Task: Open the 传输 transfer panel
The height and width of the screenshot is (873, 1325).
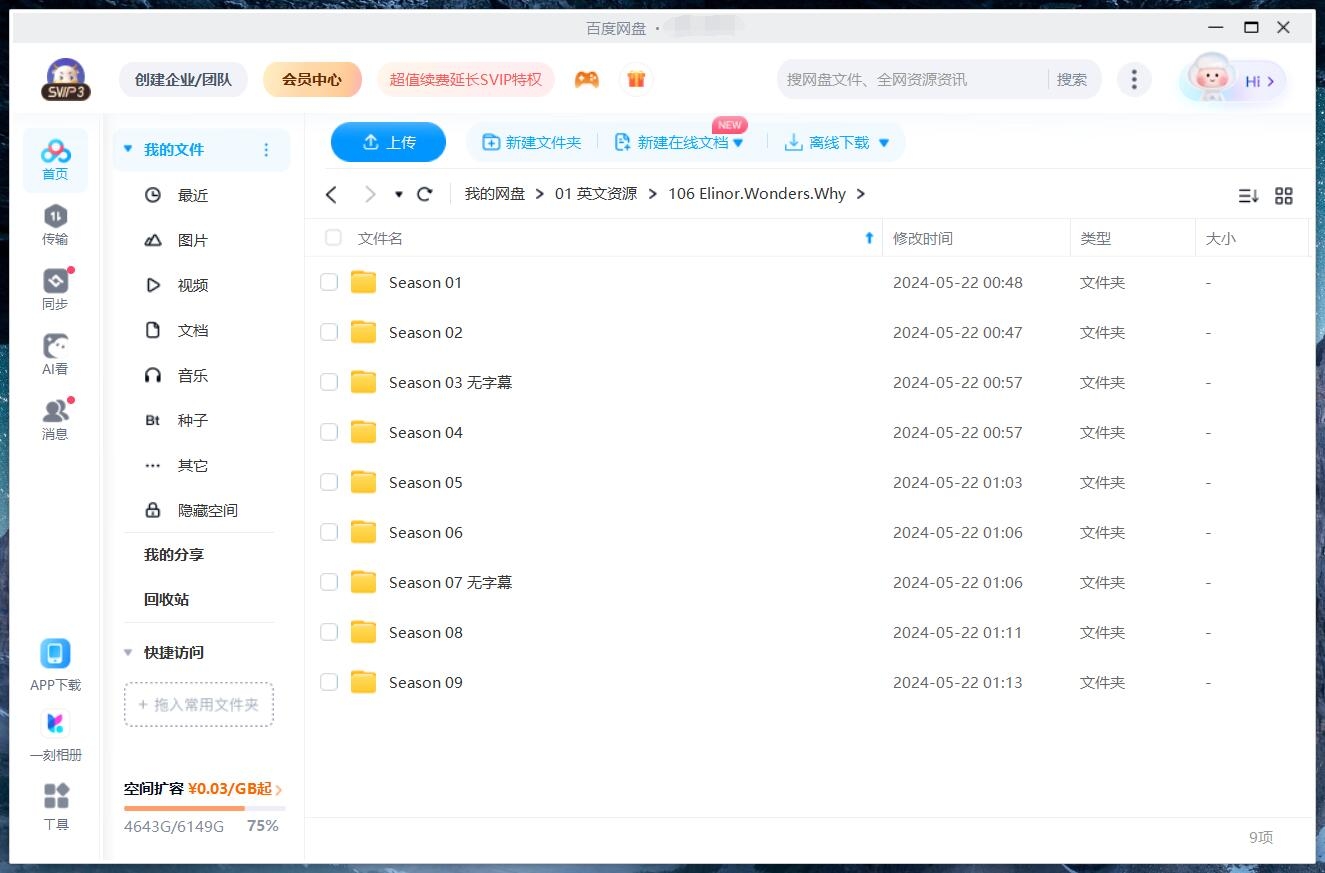Action: coord(55,222)
